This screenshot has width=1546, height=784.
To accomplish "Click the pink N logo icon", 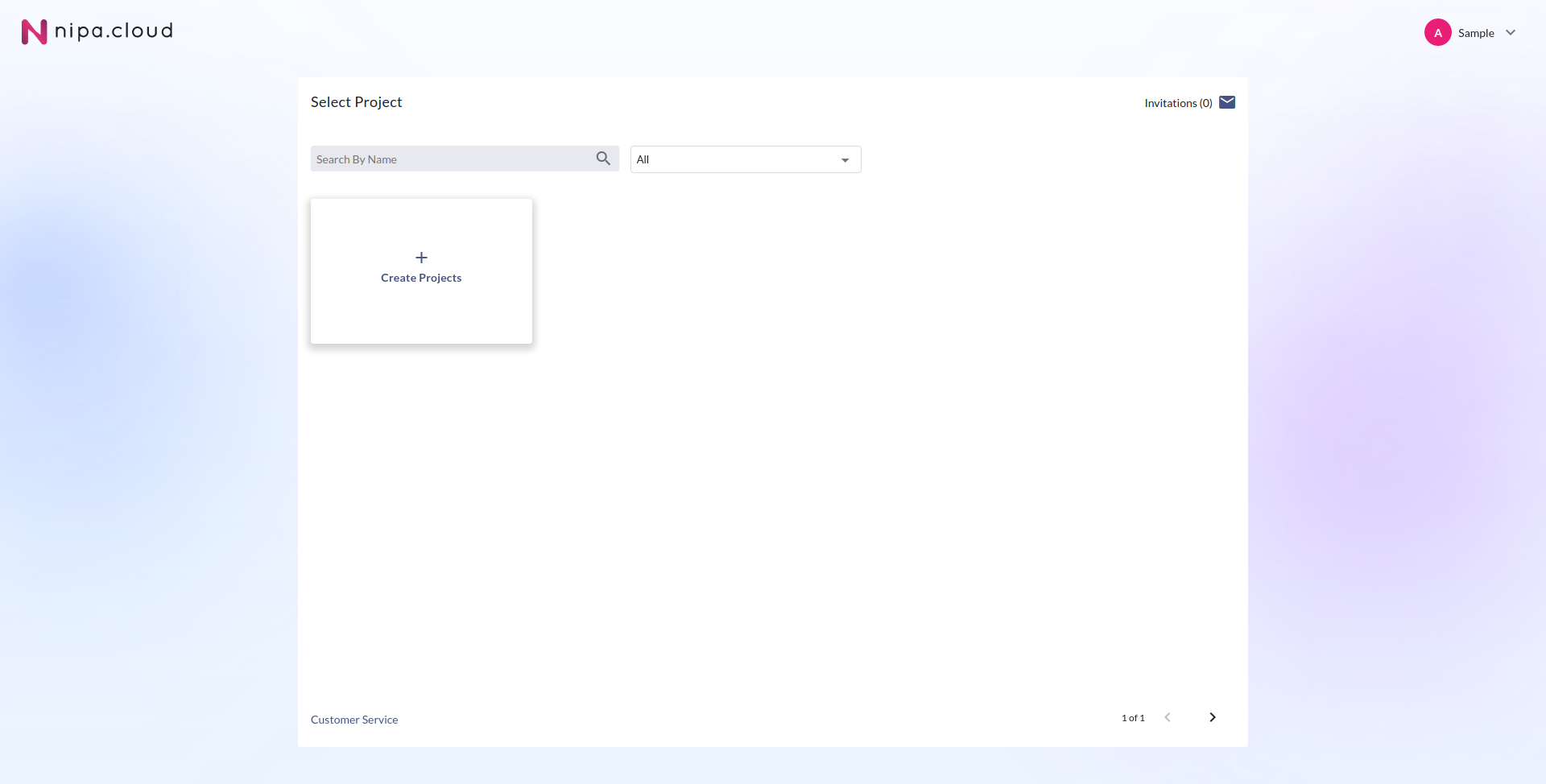I will (34, 32).
